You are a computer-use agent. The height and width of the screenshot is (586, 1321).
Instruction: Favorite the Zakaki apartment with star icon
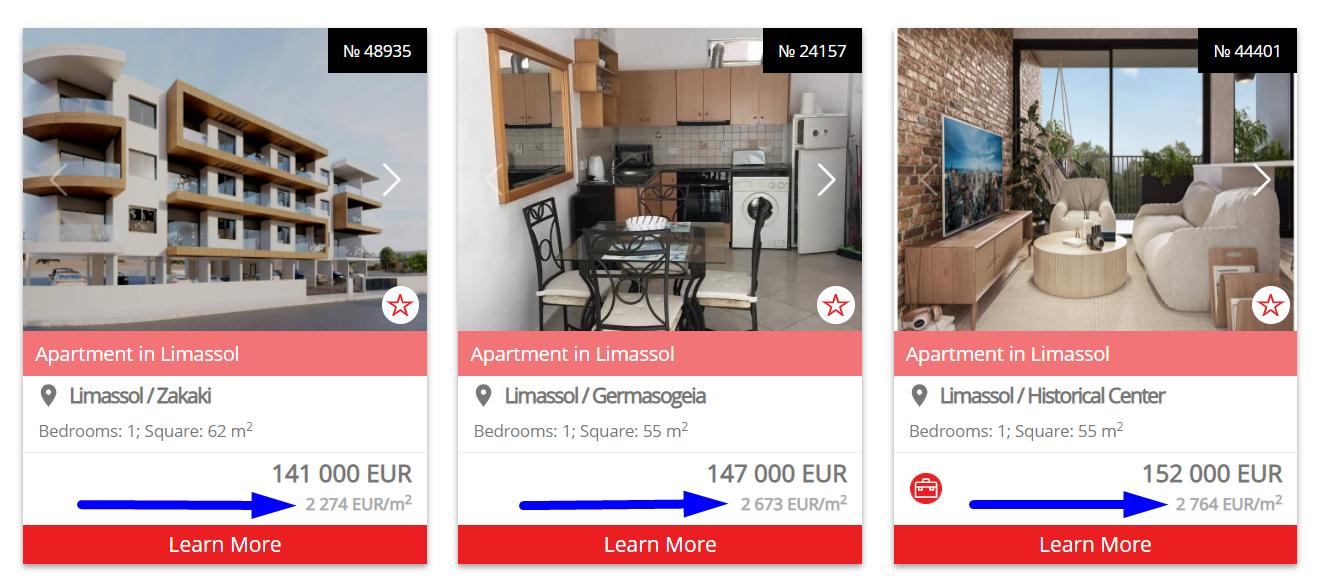click(400, 306)
